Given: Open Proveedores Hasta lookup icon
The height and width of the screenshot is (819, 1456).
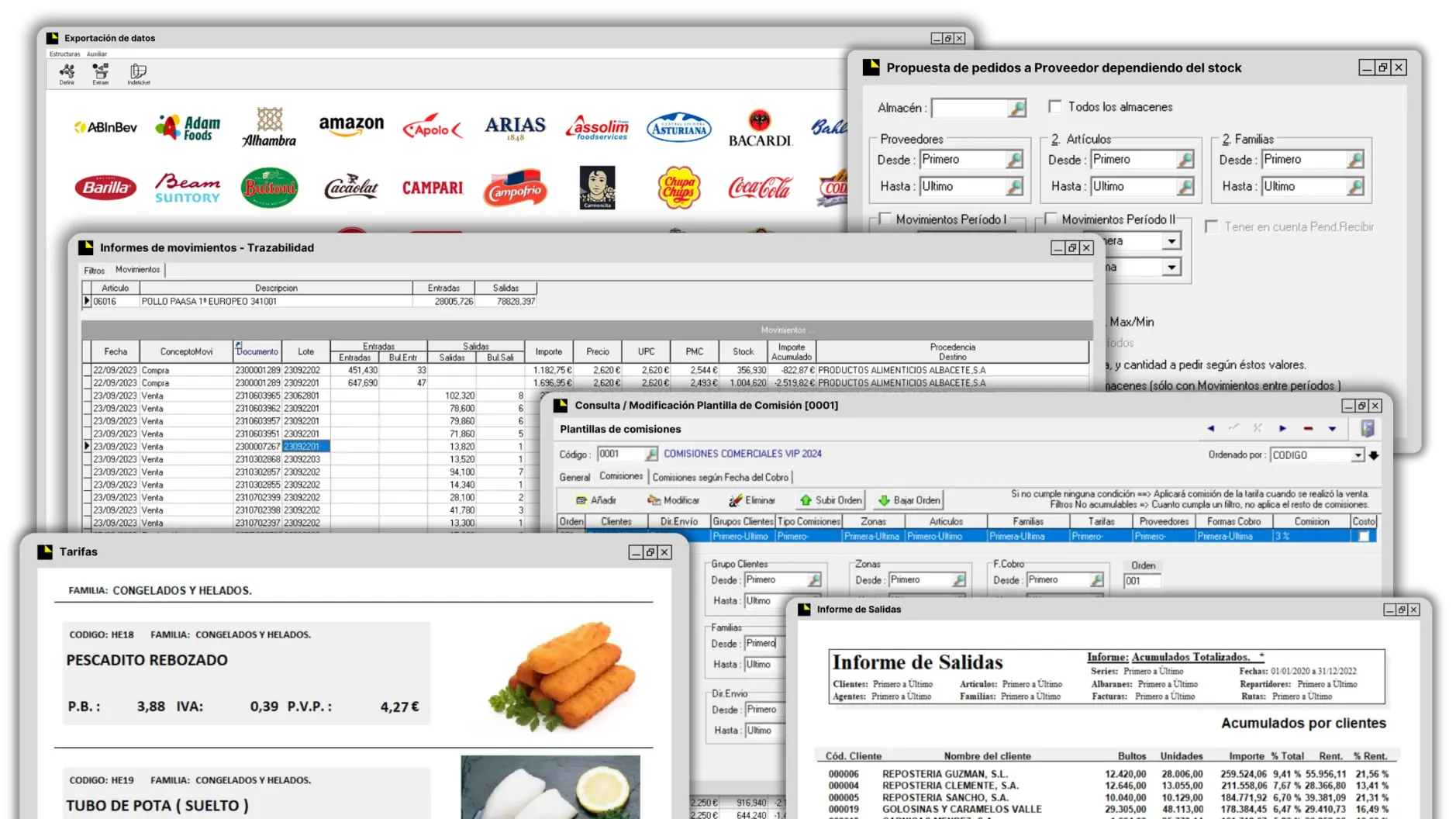Looking at the screenshot, I should pos(1014,187).
